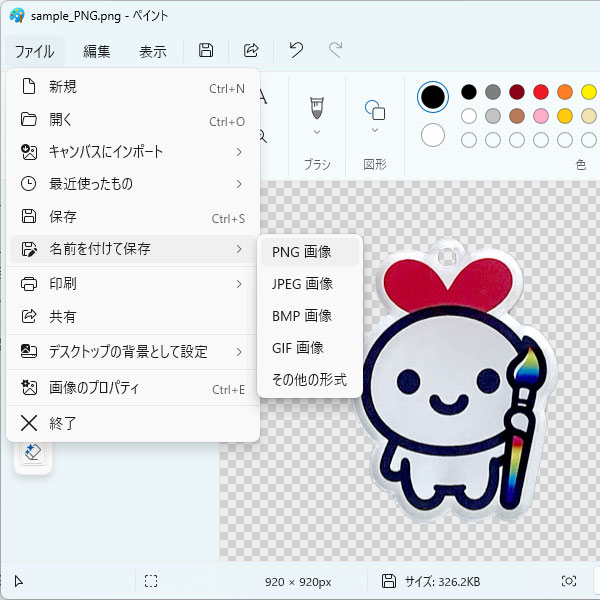Pick the yellow palette swatch

tap(589, 92)
